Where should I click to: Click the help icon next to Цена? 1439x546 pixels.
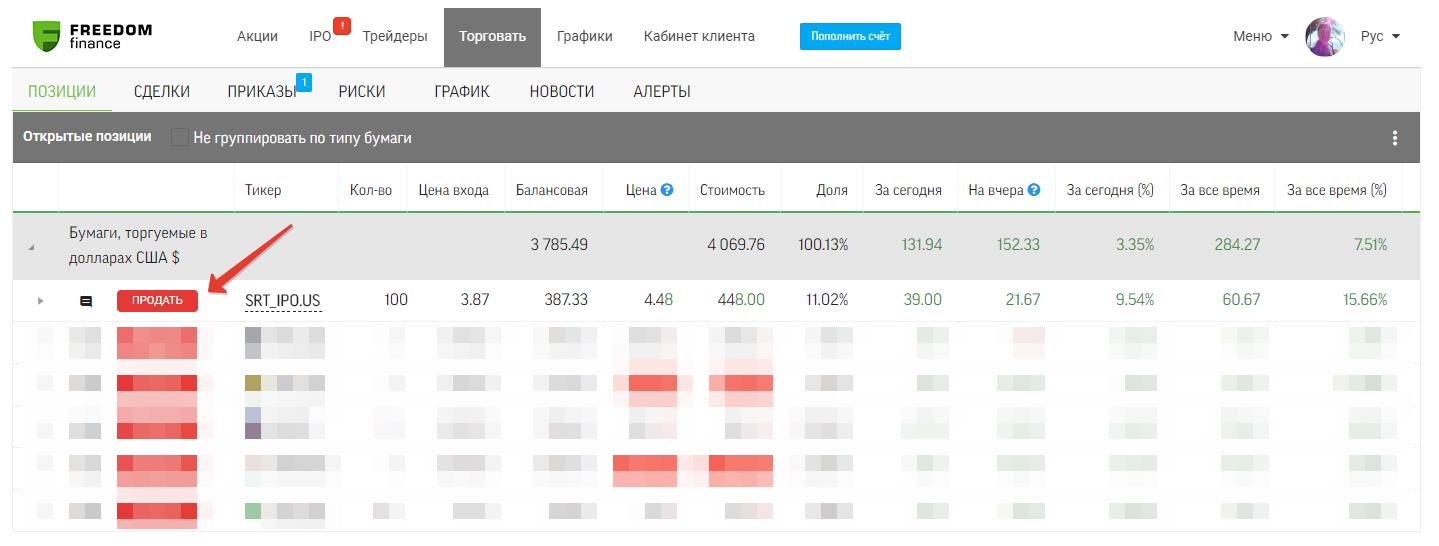point(667,190)
